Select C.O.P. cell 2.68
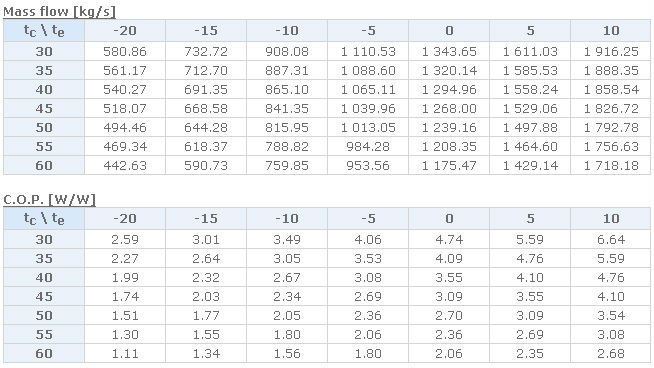 click(x=611, y=353)
